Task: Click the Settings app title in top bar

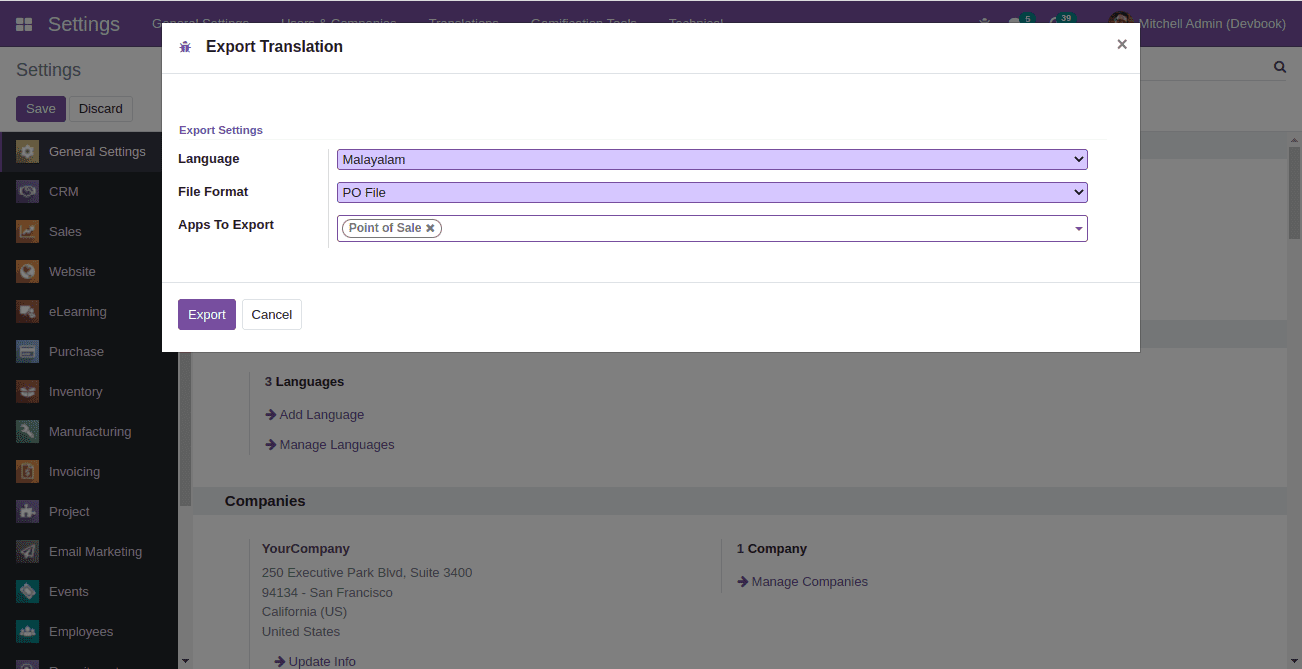Action: coord(84,24)
